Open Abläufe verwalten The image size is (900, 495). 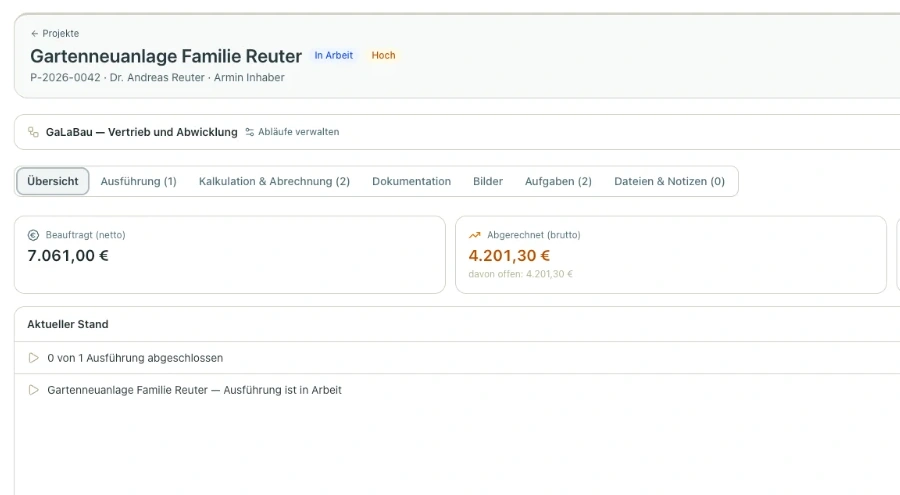coord(292,132)
